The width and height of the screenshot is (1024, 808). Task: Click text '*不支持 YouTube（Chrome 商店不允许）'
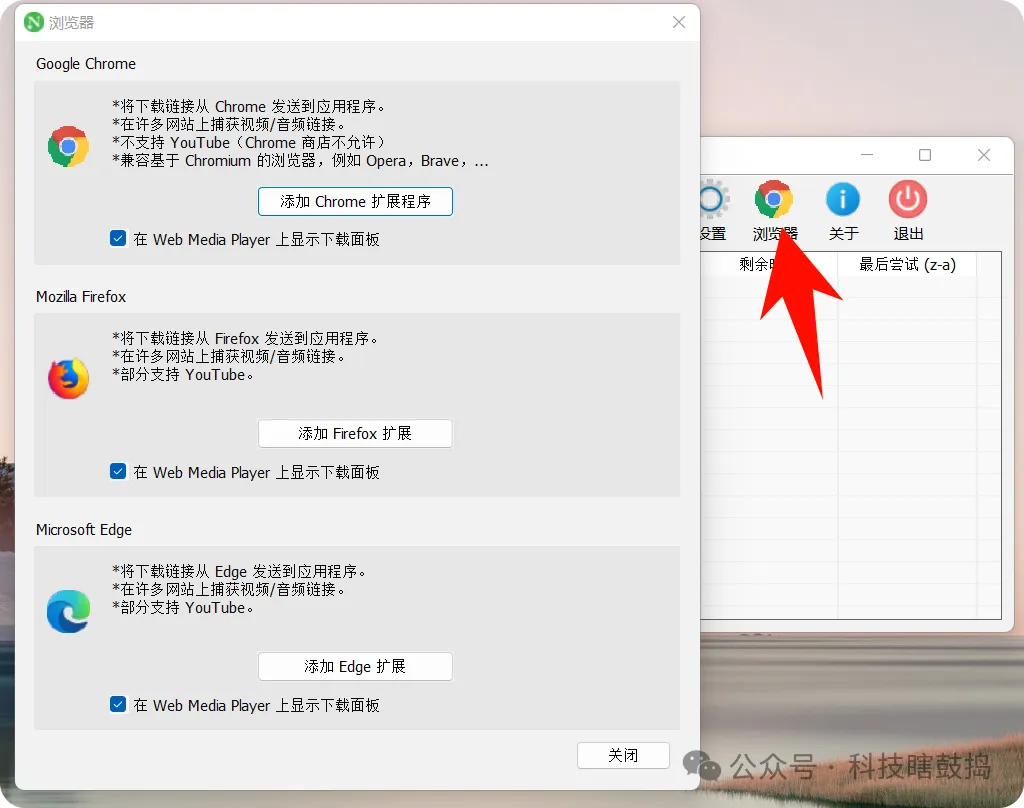tap(249, 142)
